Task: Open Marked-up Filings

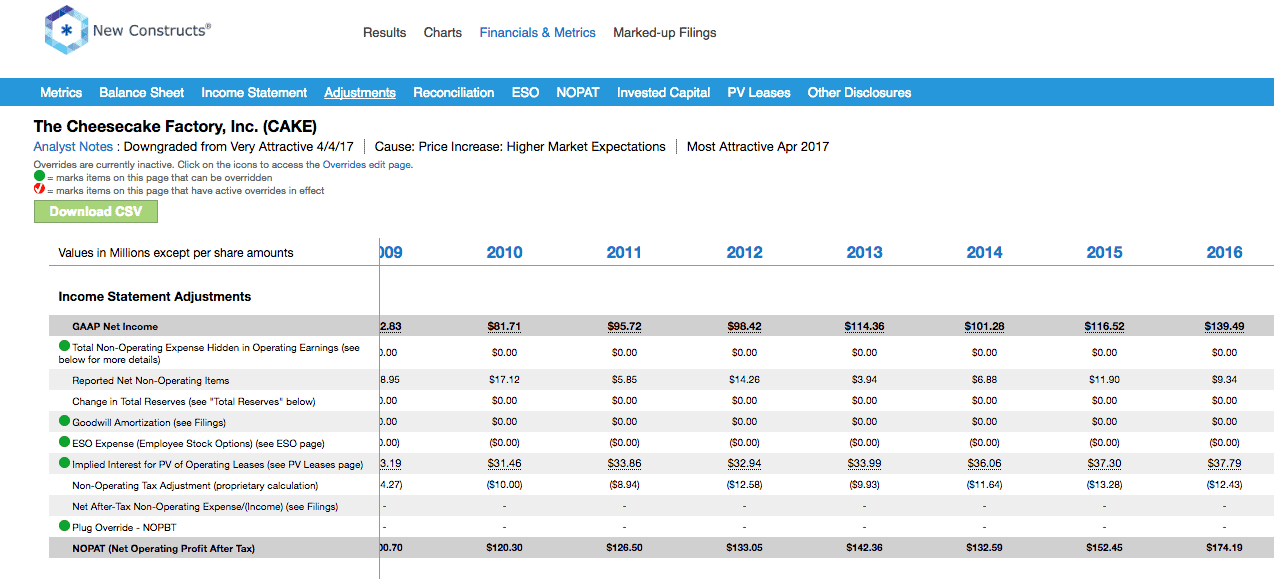Action: (665, 33)
